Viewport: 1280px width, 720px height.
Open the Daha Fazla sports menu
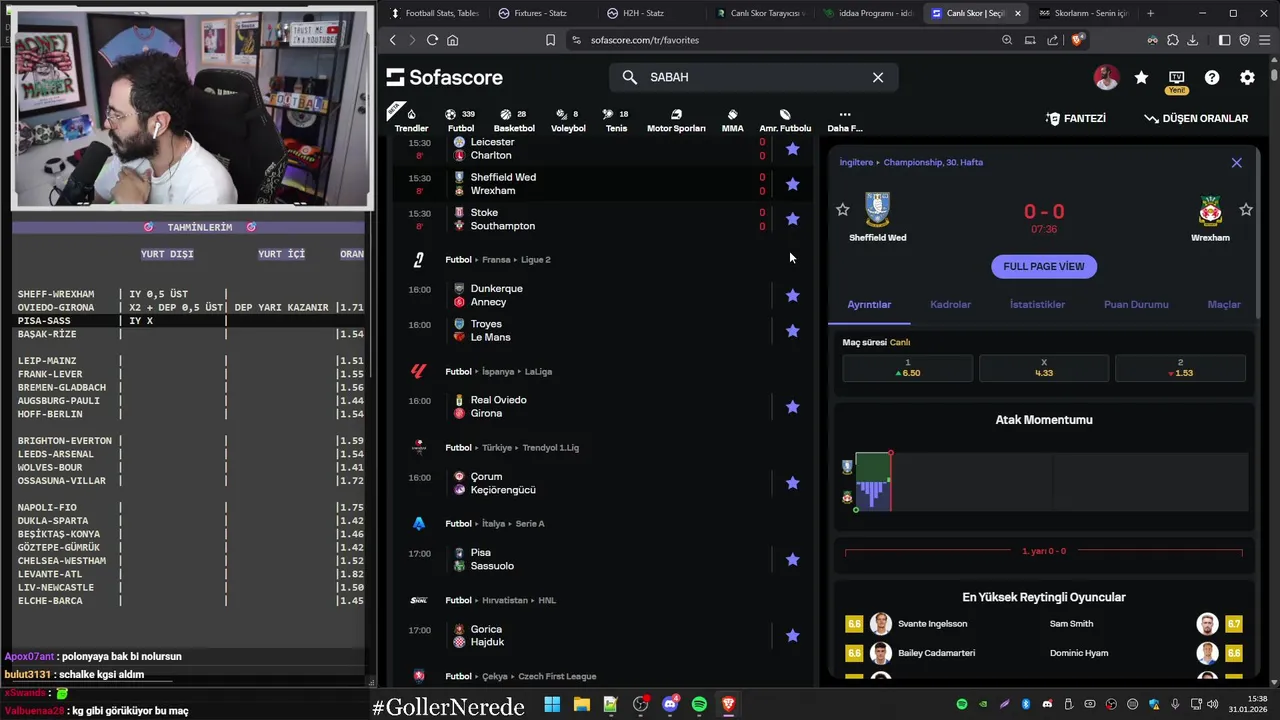(x=845, y=120)
